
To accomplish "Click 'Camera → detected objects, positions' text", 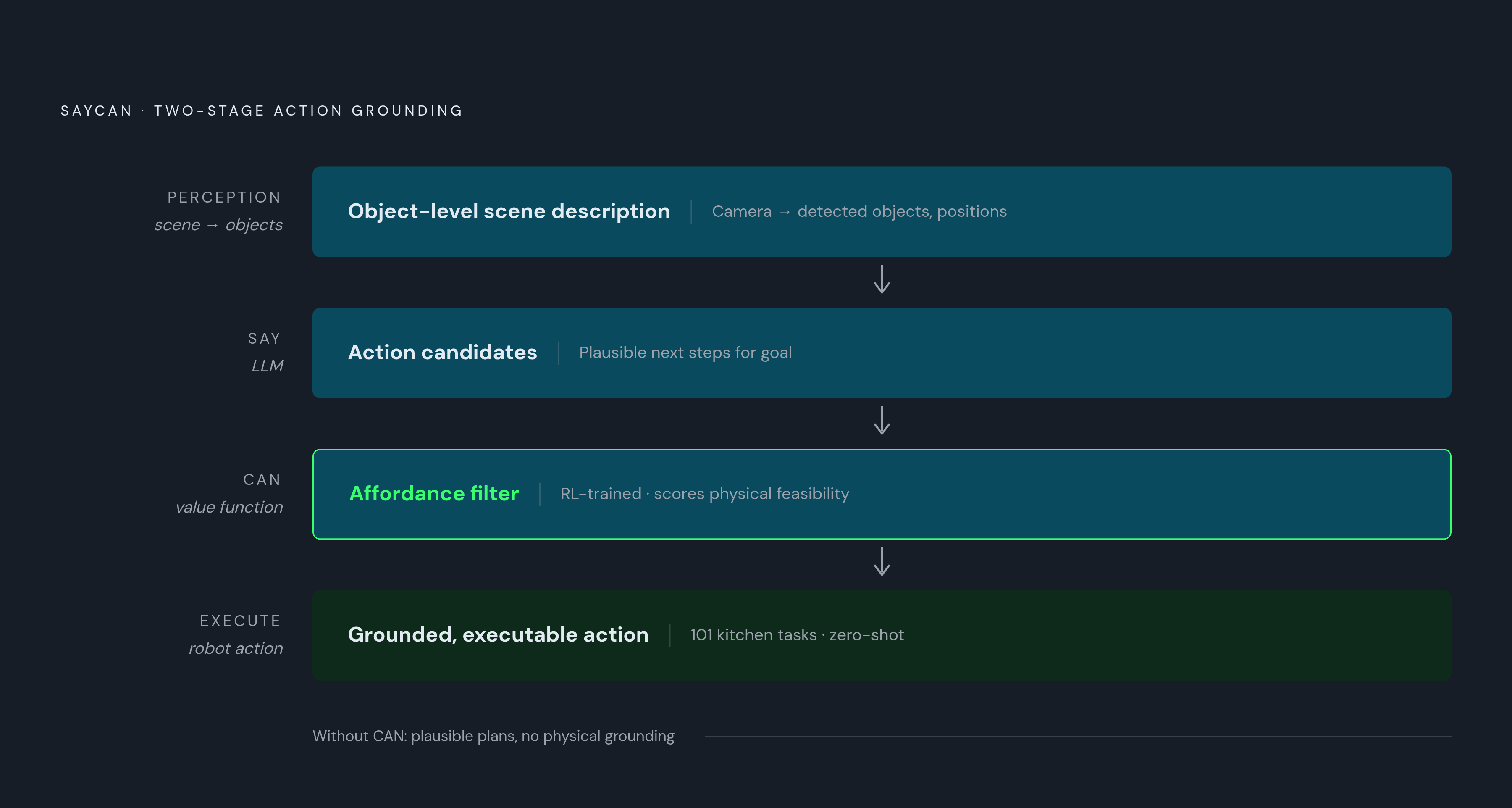I will (x=859, y=211).
